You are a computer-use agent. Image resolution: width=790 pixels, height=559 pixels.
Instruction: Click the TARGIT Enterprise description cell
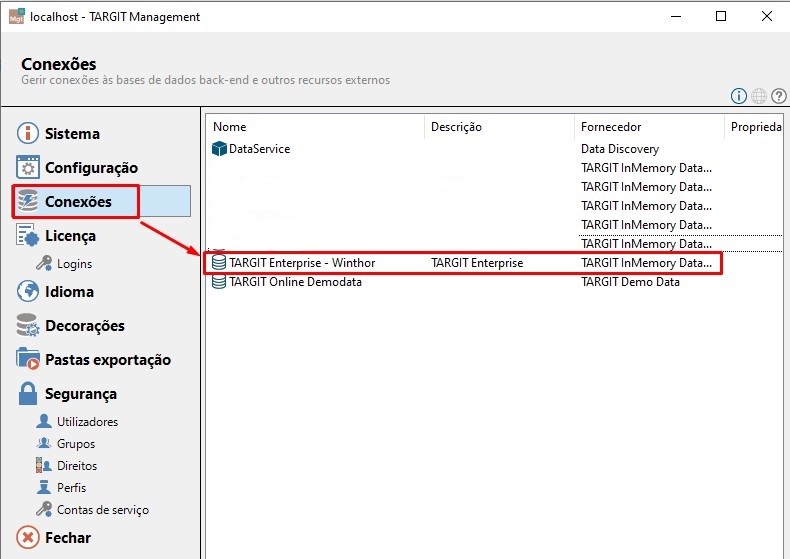tap(477, 263)
